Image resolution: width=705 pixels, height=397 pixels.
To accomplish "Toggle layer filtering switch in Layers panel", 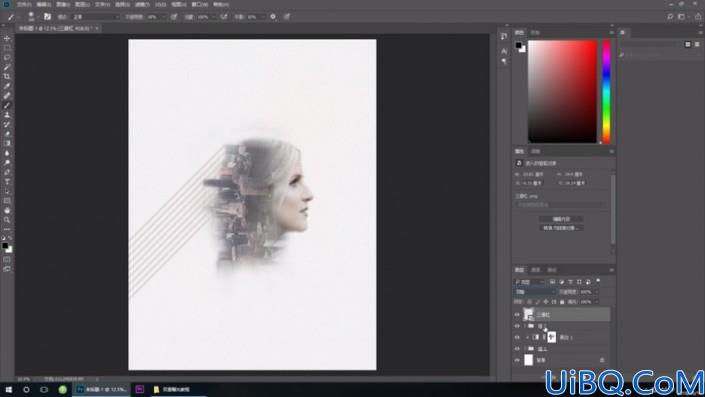I will click(x=598, y=281).
